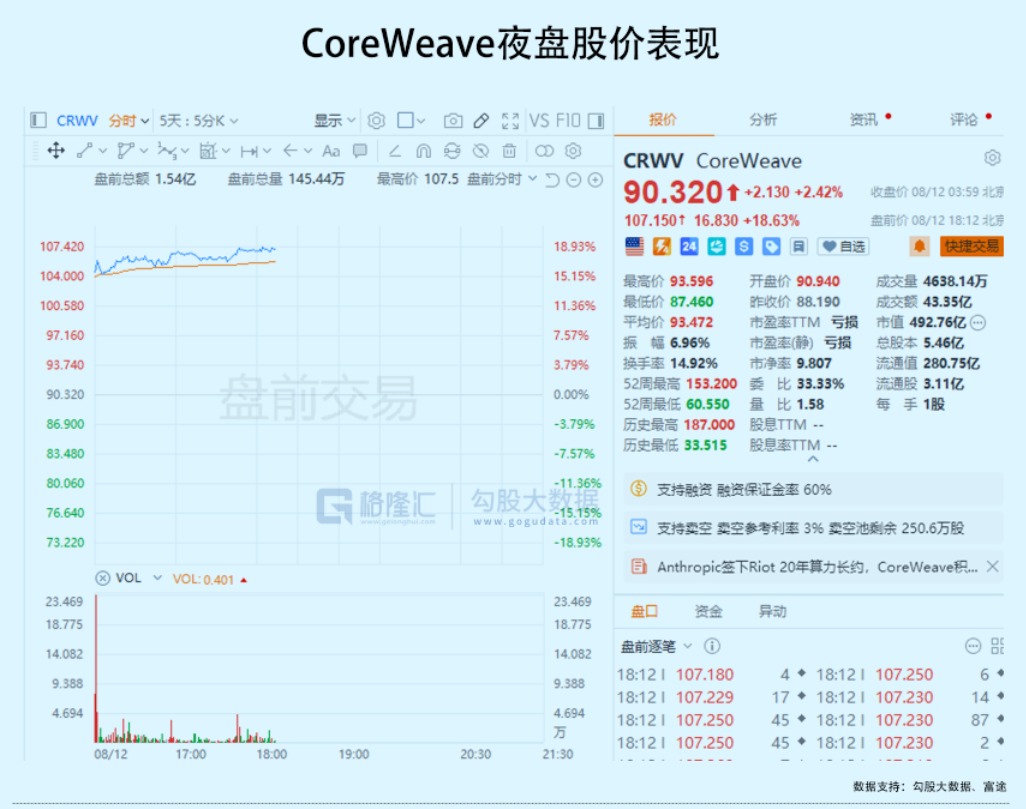The height and width of the screenshot is (809, 1026).
Task: Zoom in chart with plus circle
Action: (x=595, y=179)
